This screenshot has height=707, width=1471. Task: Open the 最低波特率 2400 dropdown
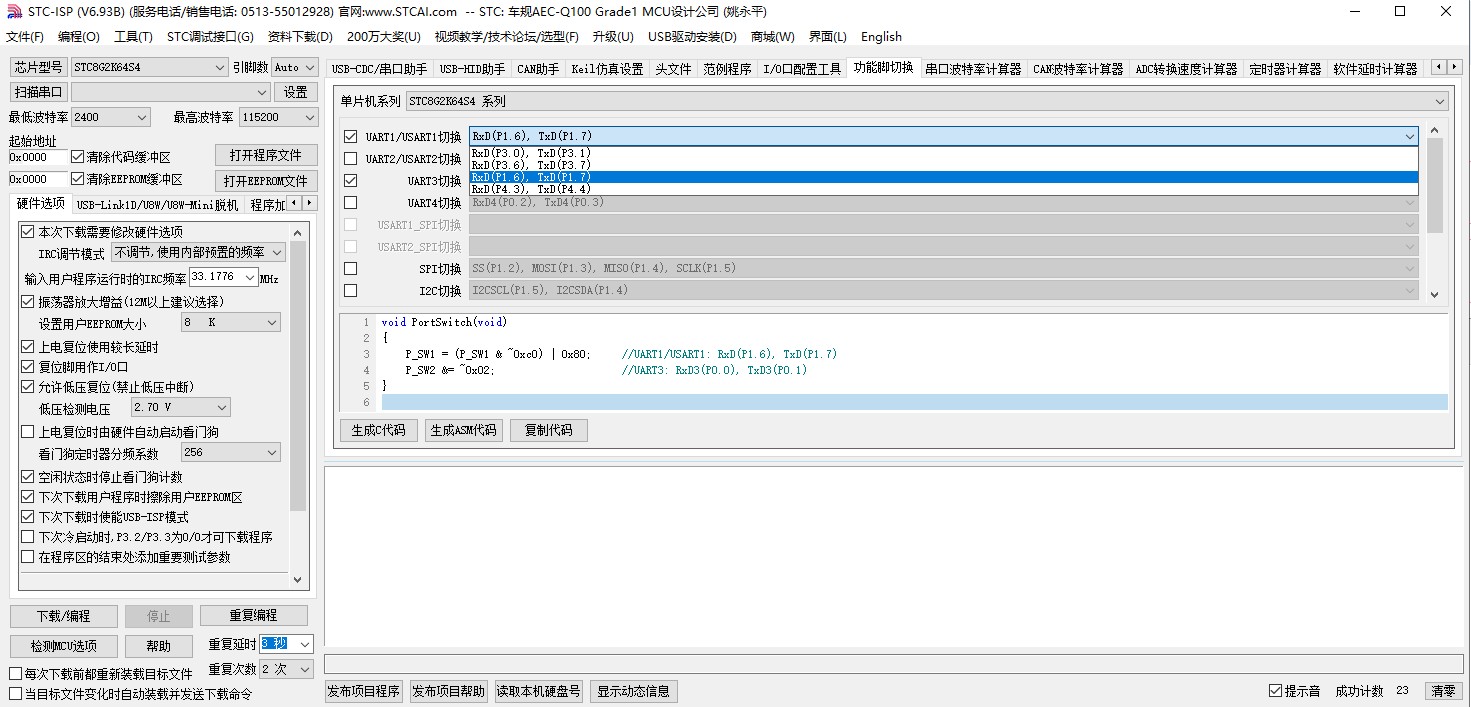pyautogui.click(x=110, y=117)
